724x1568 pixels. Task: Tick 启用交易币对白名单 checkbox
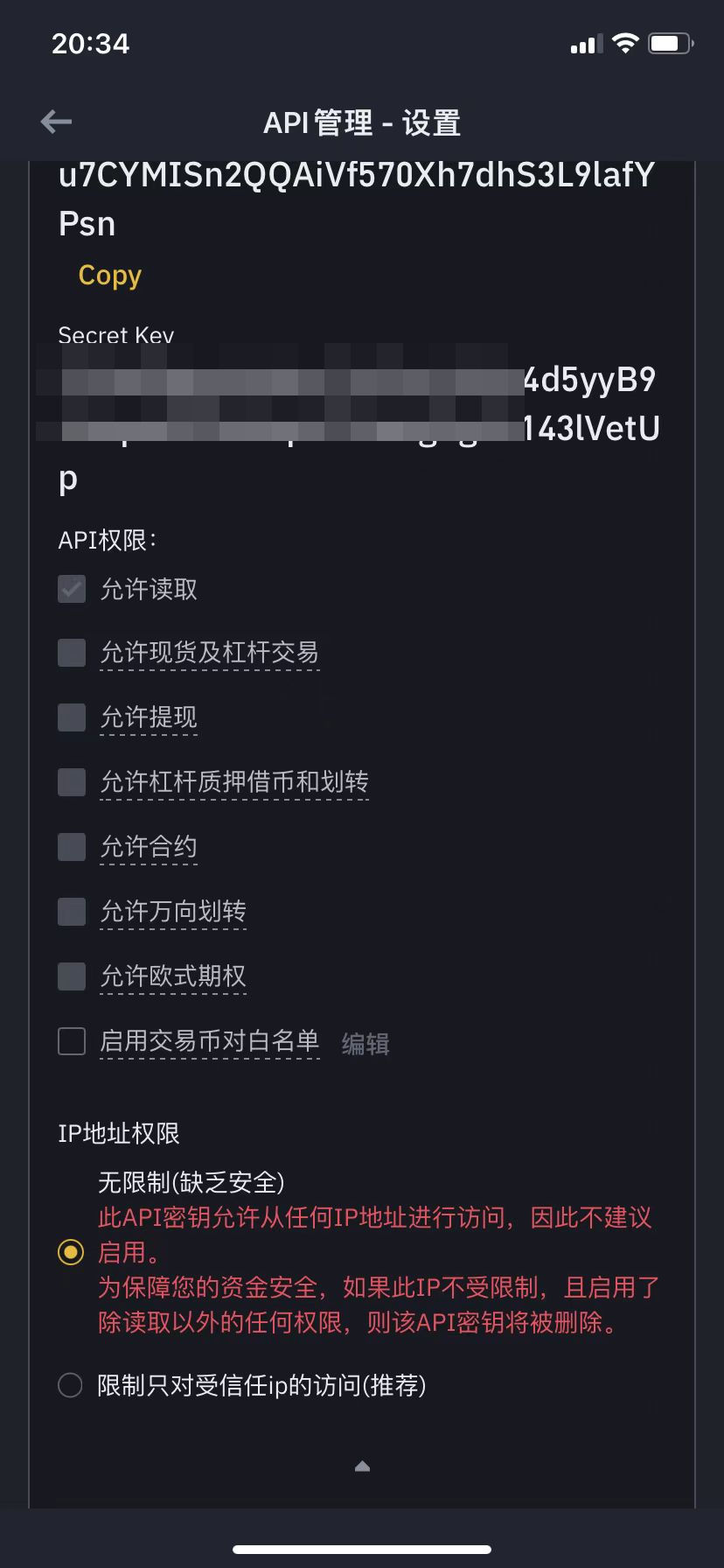tap(72, 1041)
